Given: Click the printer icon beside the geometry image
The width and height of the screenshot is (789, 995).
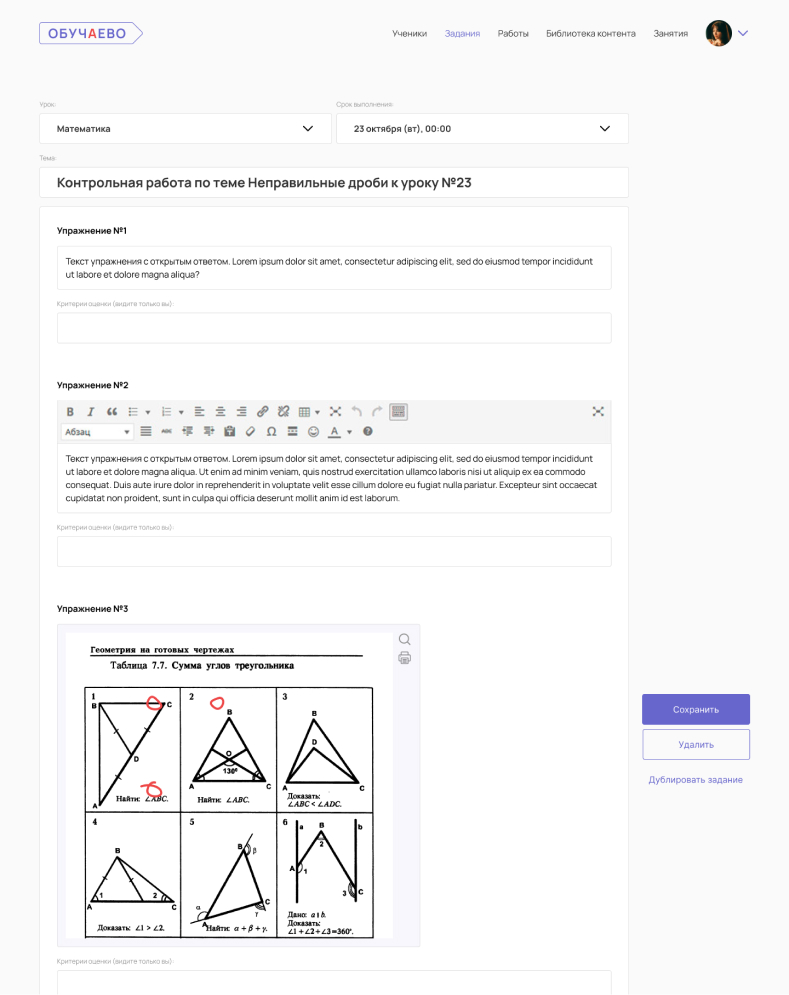Looking at the screenshot, I should [404, 658].
